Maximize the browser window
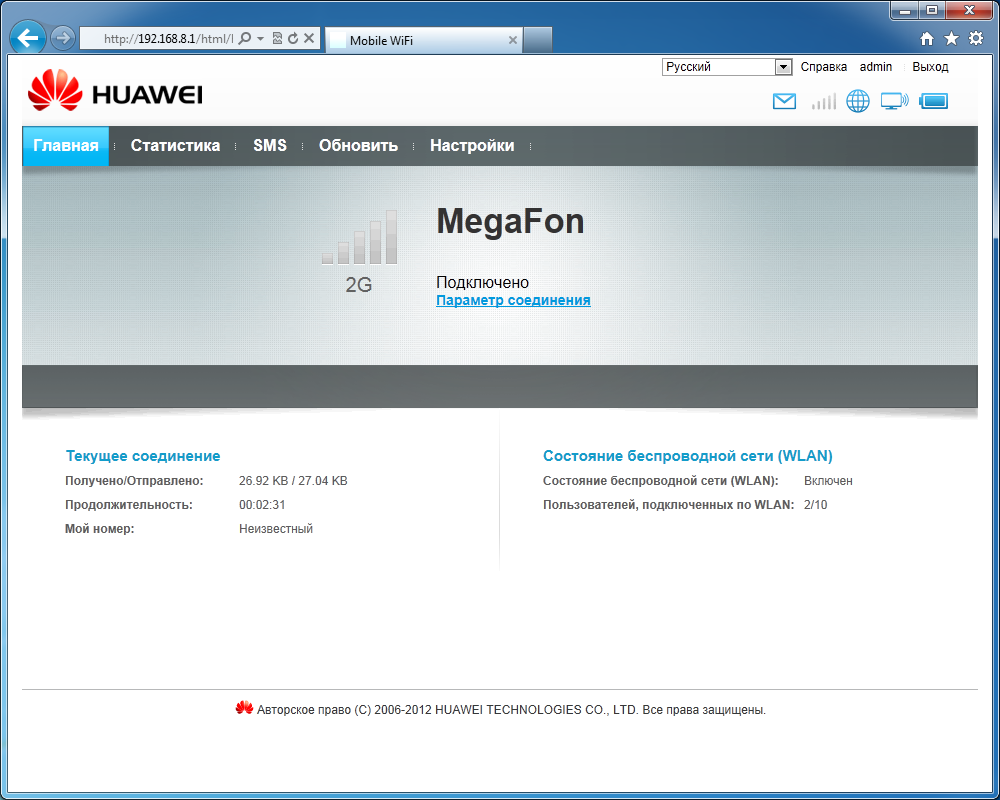 [932, 11]
